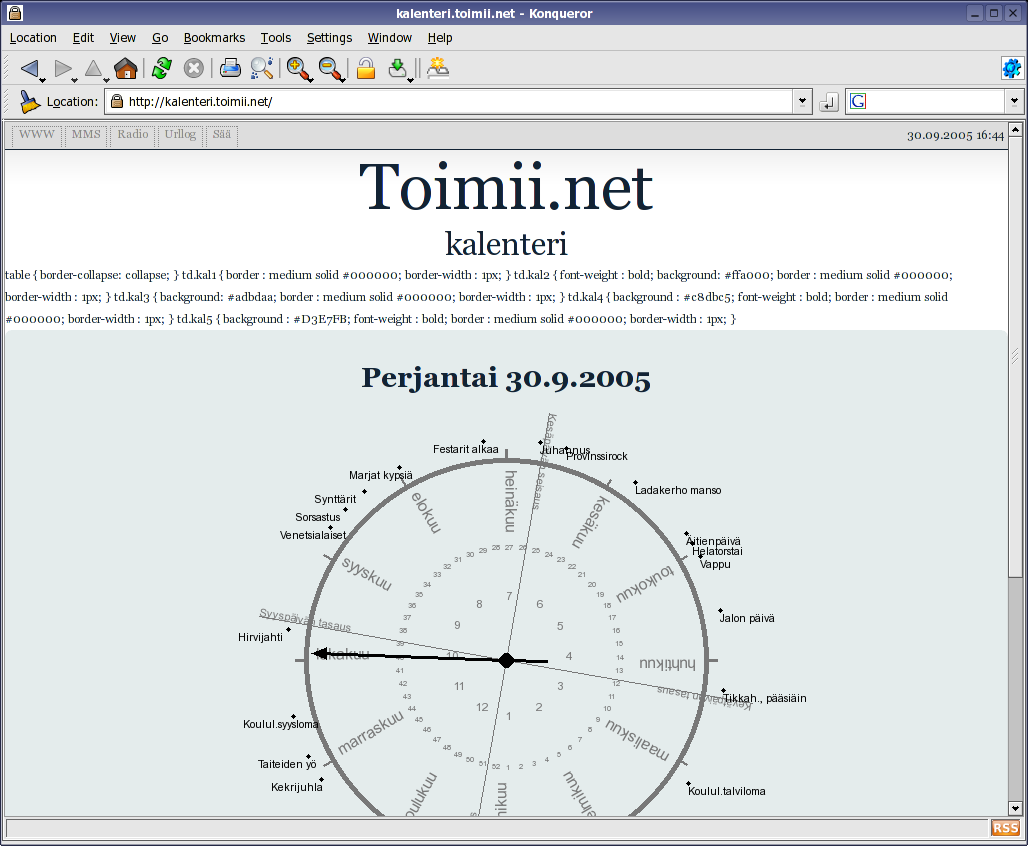Click the padlock icon inside the location field
Viewport: 1028px width, 846px height.
(x=117, y=101)
